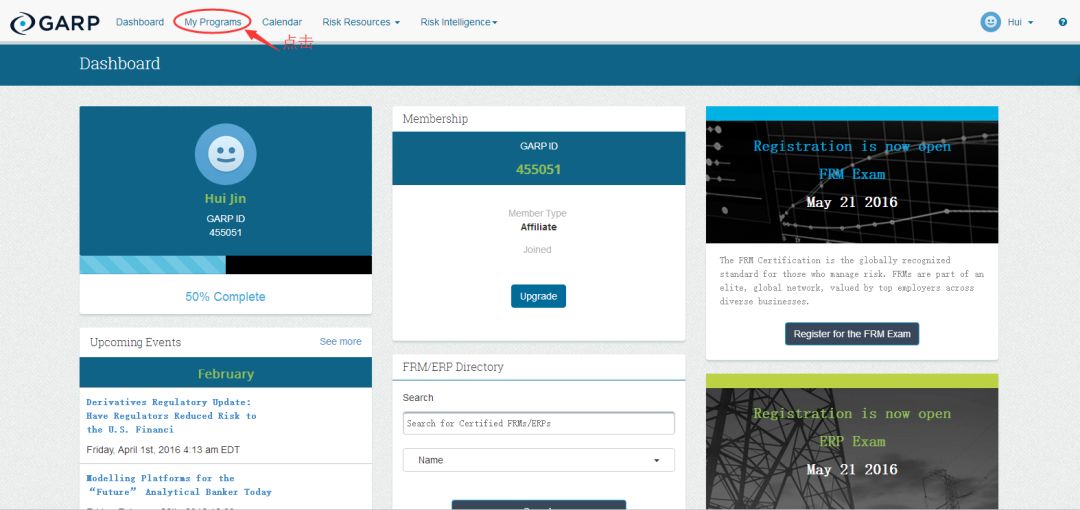Click Register for the FRM Exam button

852,334
